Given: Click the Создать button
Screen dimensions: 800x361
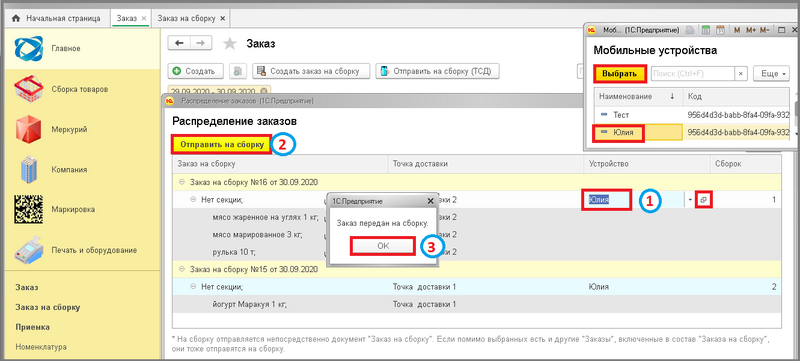Looking at the screenshot, I should pyautogui.click(x=196, y=71).
